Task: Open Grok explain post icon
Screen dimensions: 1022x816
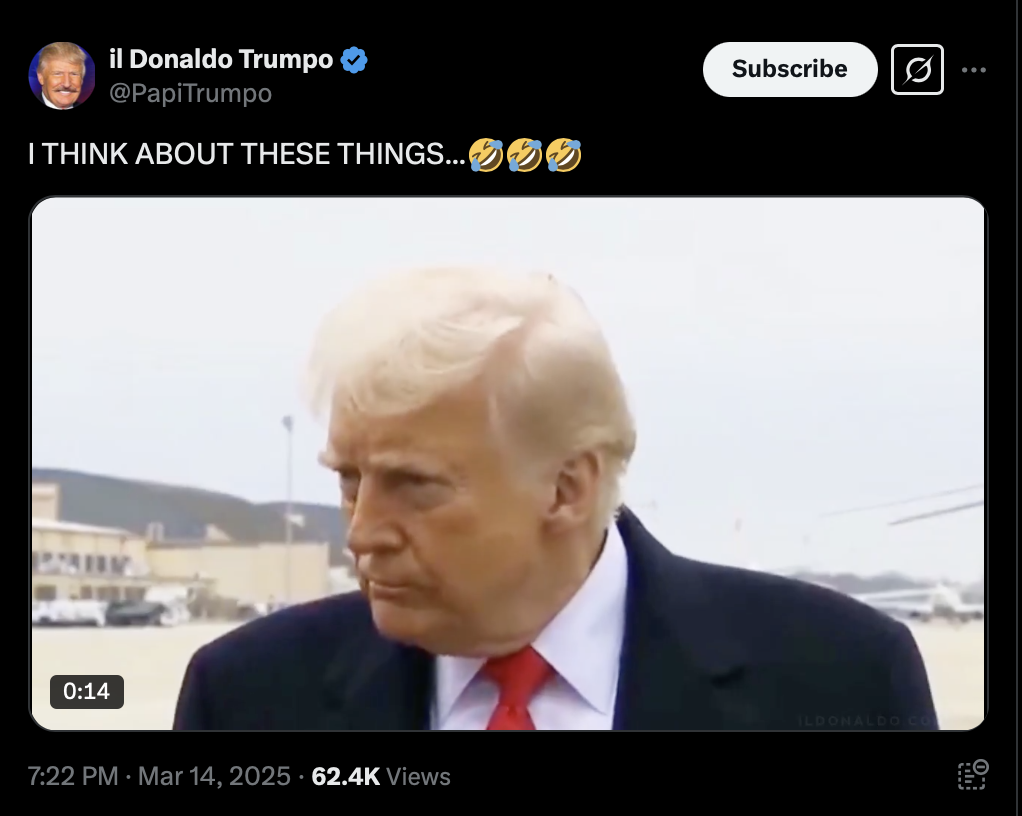Action: tap(917, 69)
